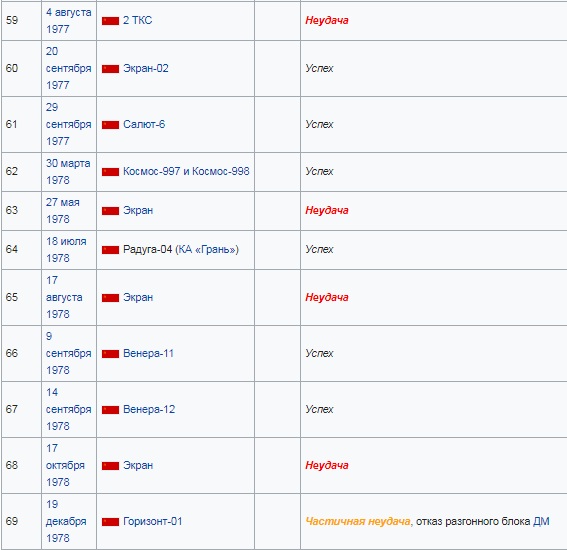Open the 2 ТКС link
567x550 pixels.
click(137, 20)
